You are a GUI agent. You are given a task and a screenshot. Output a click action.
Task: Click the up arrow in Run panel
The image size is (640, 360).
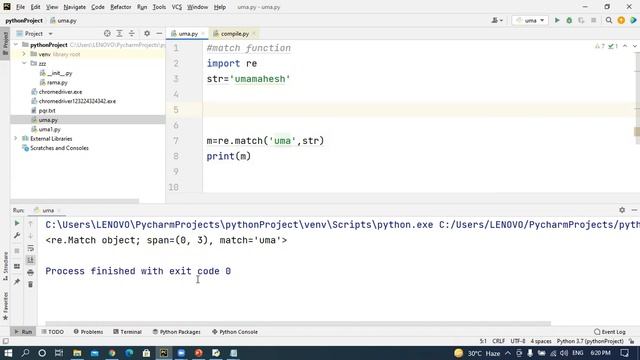(x=30, y=223)
